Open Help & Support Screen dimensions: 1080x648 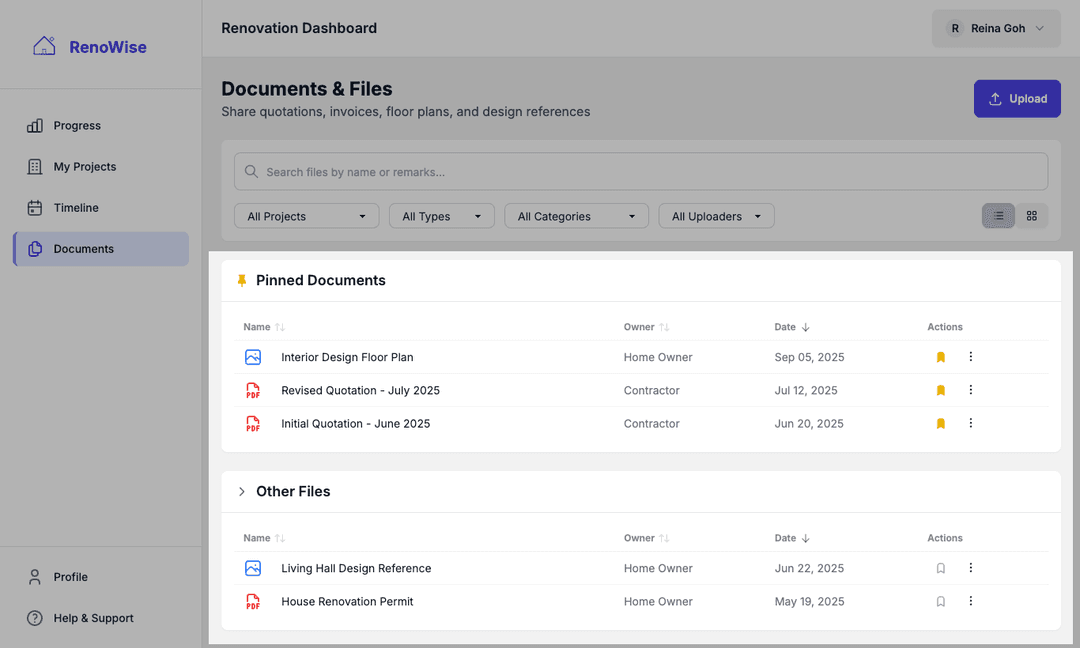point(34,617)
